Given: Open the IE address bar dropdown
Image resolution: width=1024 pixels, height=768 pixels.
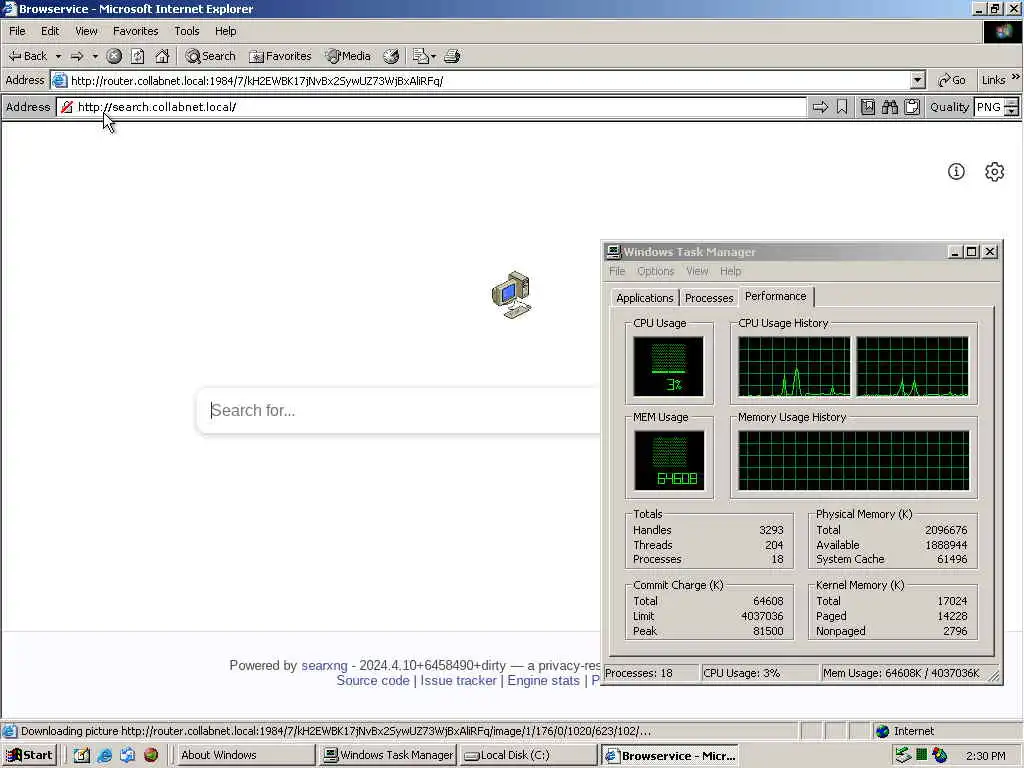Looking at the screenshot, I should 918,80.
